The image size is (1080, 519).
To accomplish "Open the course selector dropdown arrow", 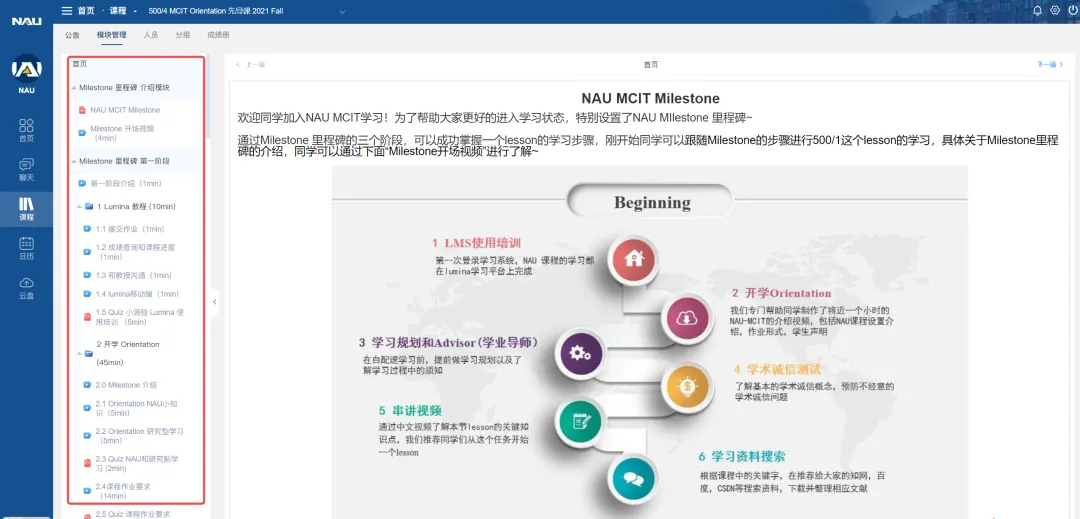I will coord(342,11).
